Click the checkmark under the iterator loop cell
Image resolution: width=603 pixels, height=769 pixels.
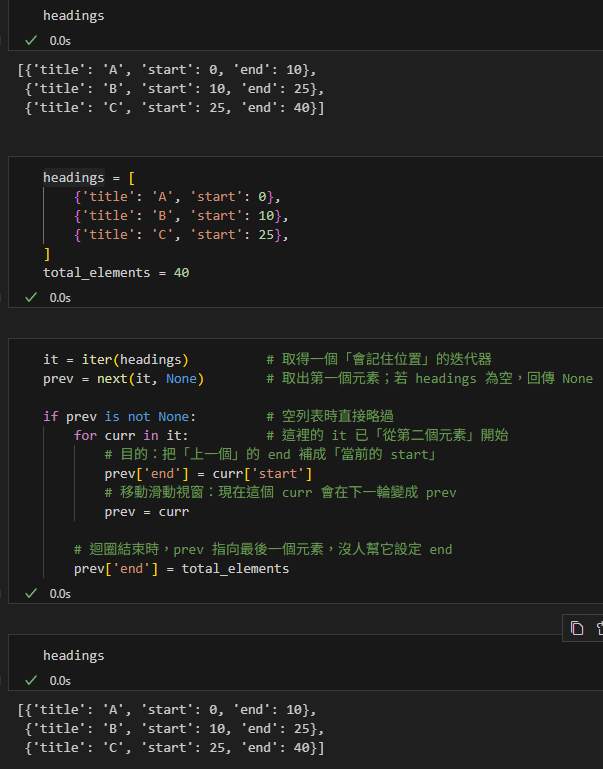point(31,593)
